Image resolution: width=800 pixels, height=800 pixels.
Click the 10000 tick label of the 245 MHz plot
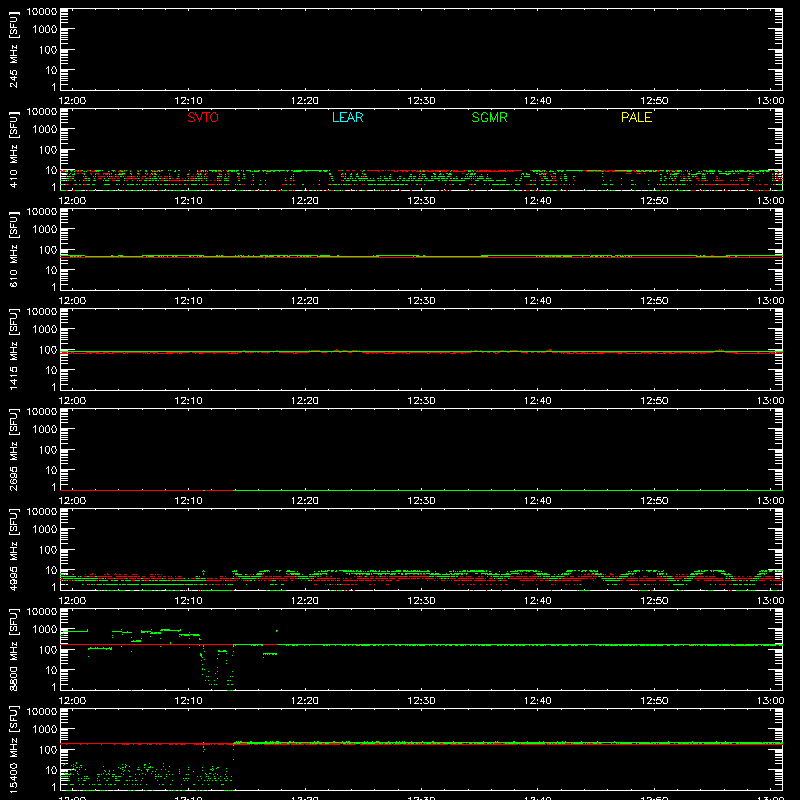42,12
